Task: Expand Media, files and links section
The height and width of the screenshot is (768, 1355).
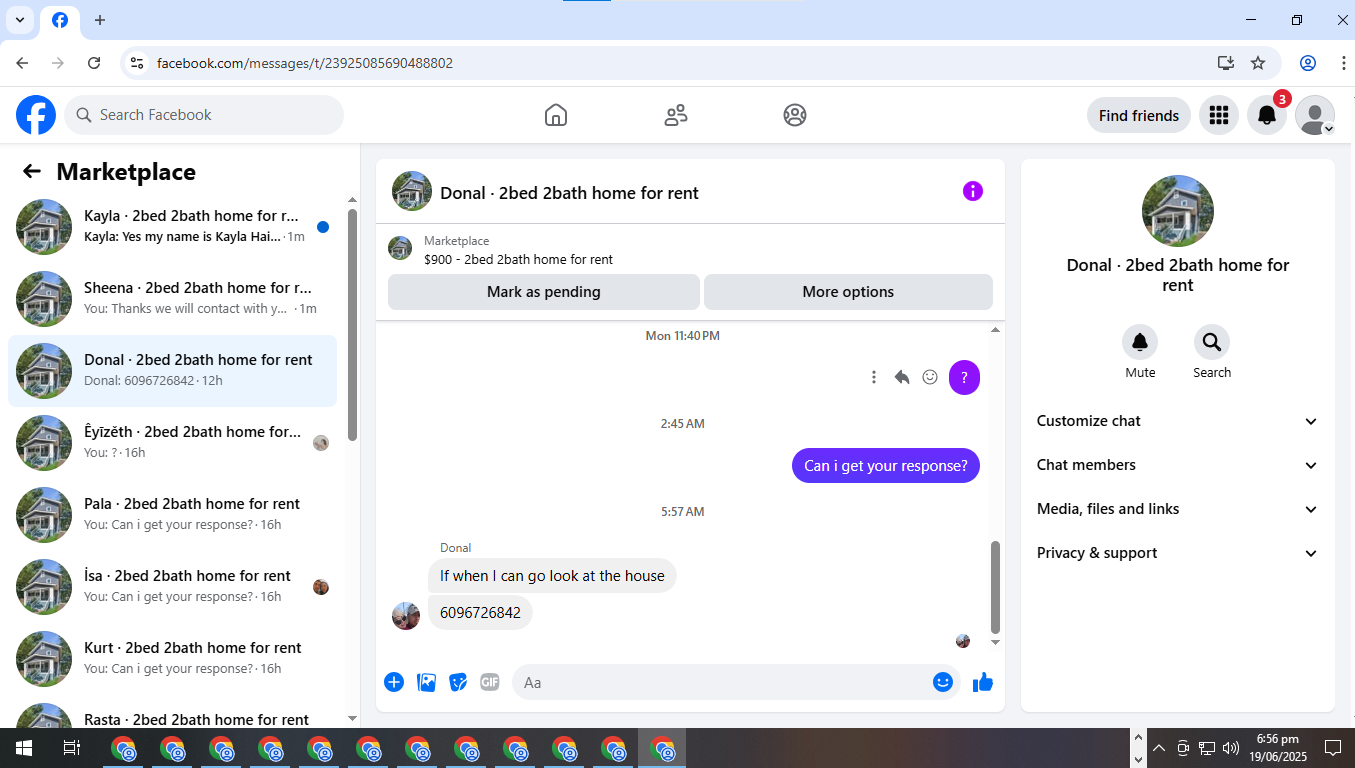Action: tap(1178, 509)
